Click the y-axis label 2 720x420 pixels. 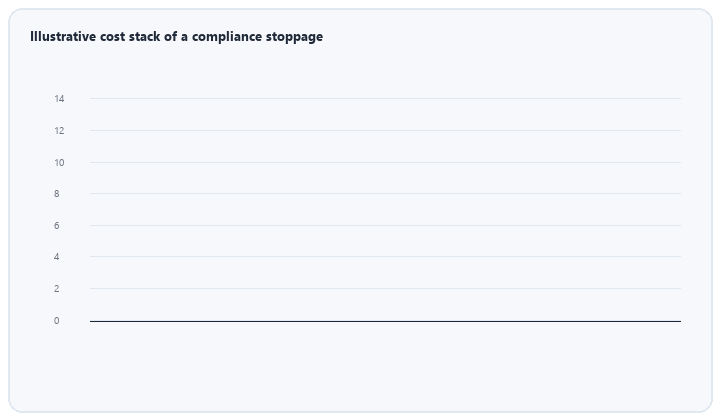(x=56, y=289)
